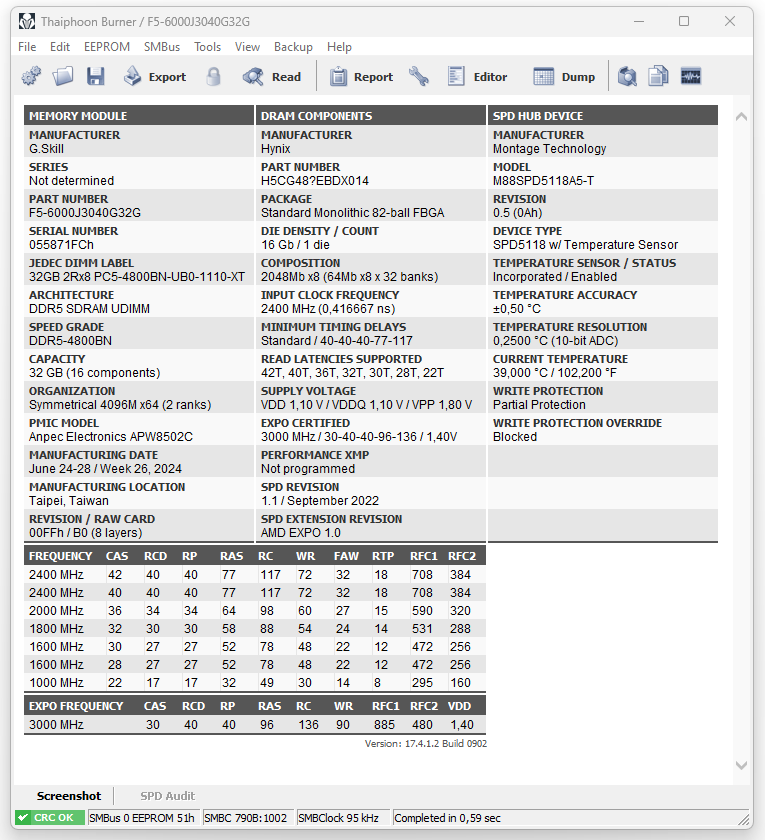Screen dimensions: 765x840
Task: Open the SMBus menu
Action: tap(162, 47)
